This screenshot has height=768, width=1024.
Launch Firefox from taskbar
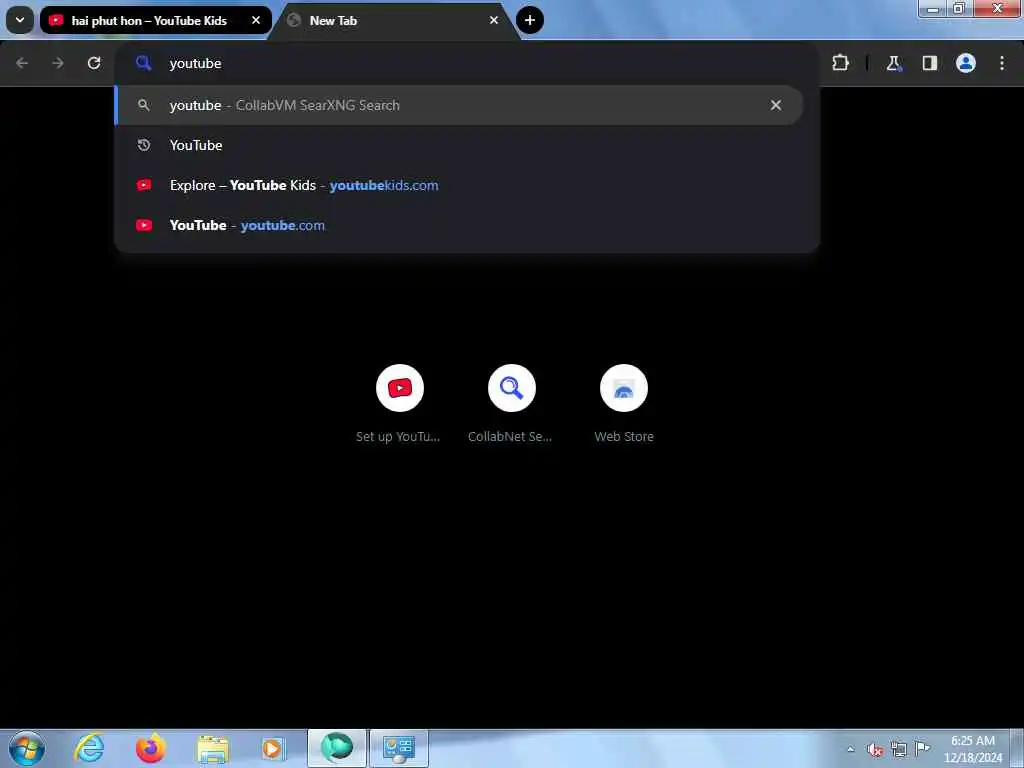pos(151,748)
